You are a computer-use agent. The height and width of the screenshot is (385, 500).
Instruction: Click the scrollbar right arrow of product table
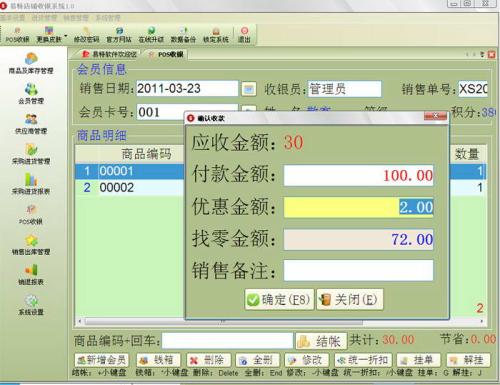tap(482, 322)
